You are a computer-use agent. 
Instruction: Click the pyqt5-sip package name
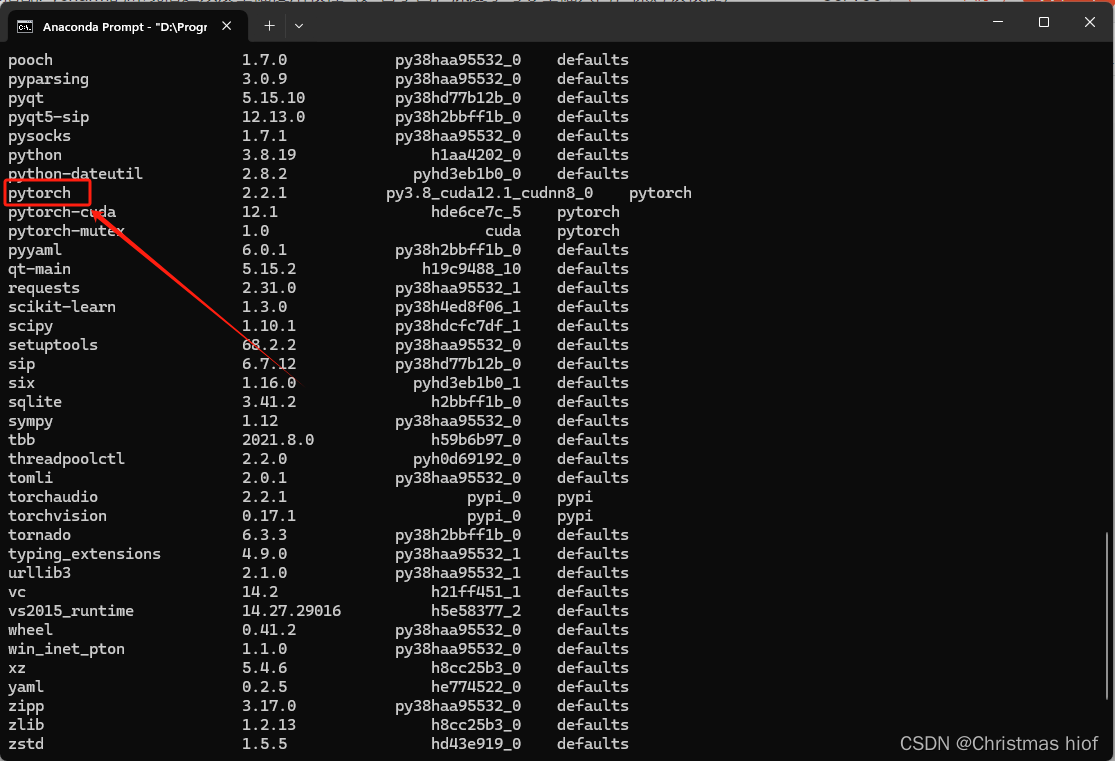click(48, 117)
